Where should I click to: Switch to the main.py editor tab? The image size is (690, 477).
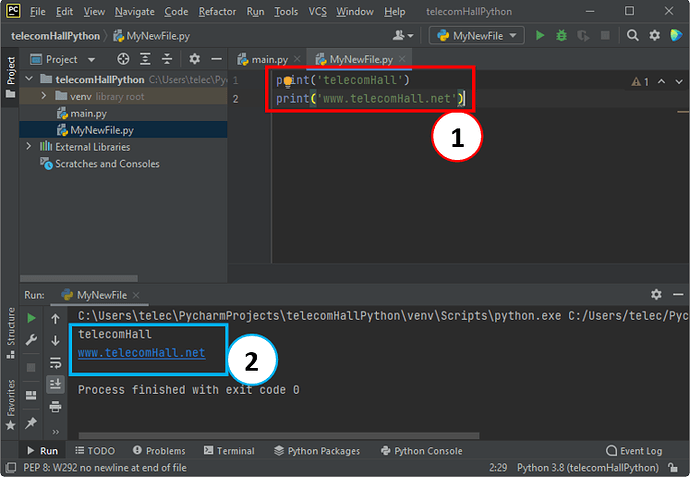[262, 59]
